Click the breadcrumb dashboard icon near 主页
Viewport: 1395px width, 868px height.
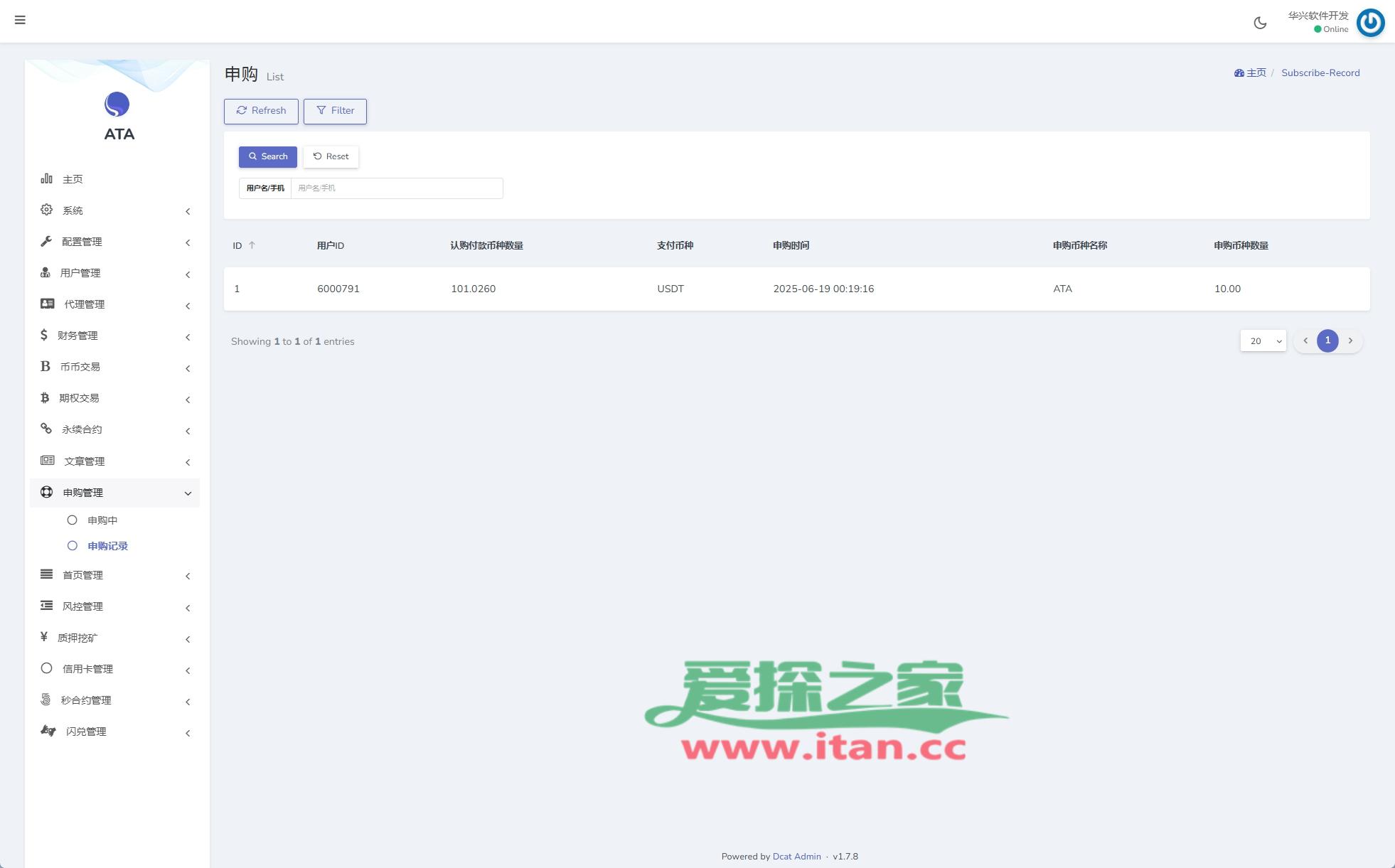coord(1239,73)
